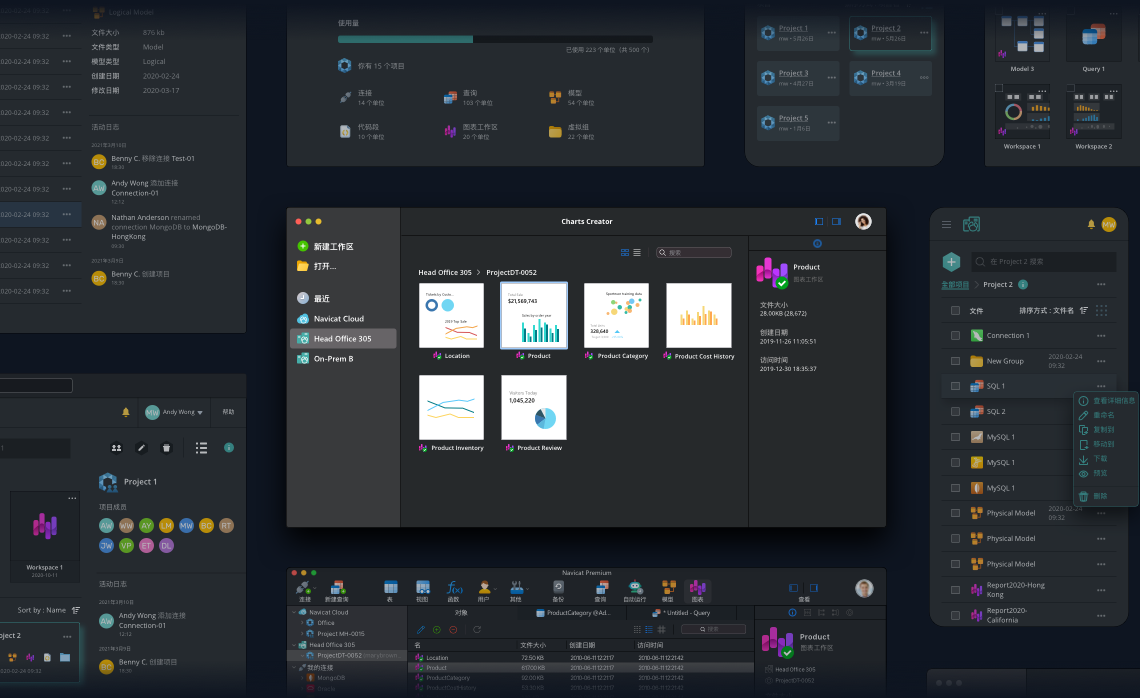Viewport: 1140px width, 698px height.
Task: Open the Project 5 card link
Action: click(x=793, y=119)
